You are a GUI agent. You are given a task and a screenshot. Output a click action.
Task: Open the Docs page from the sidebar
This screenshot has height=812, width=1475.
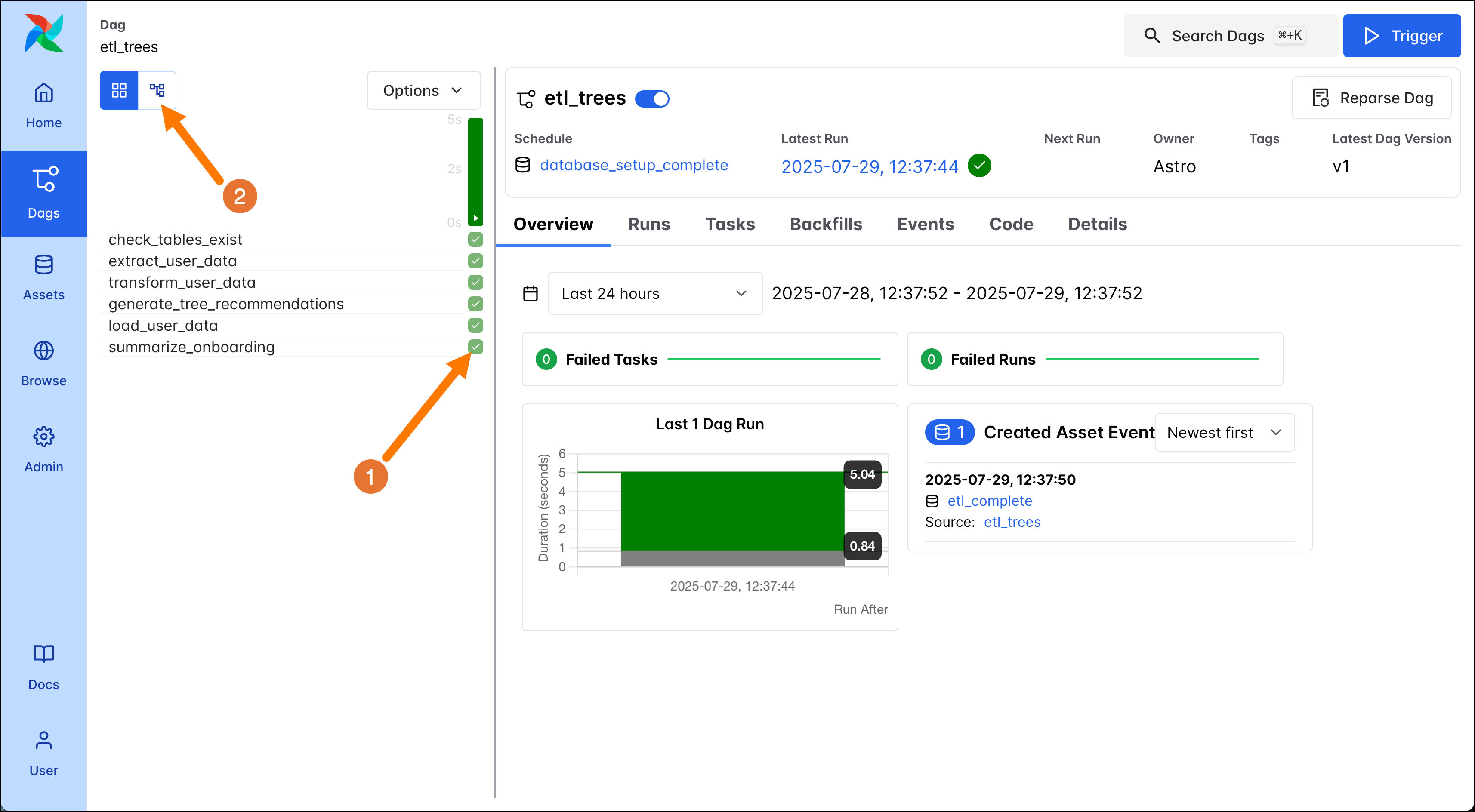43,667
